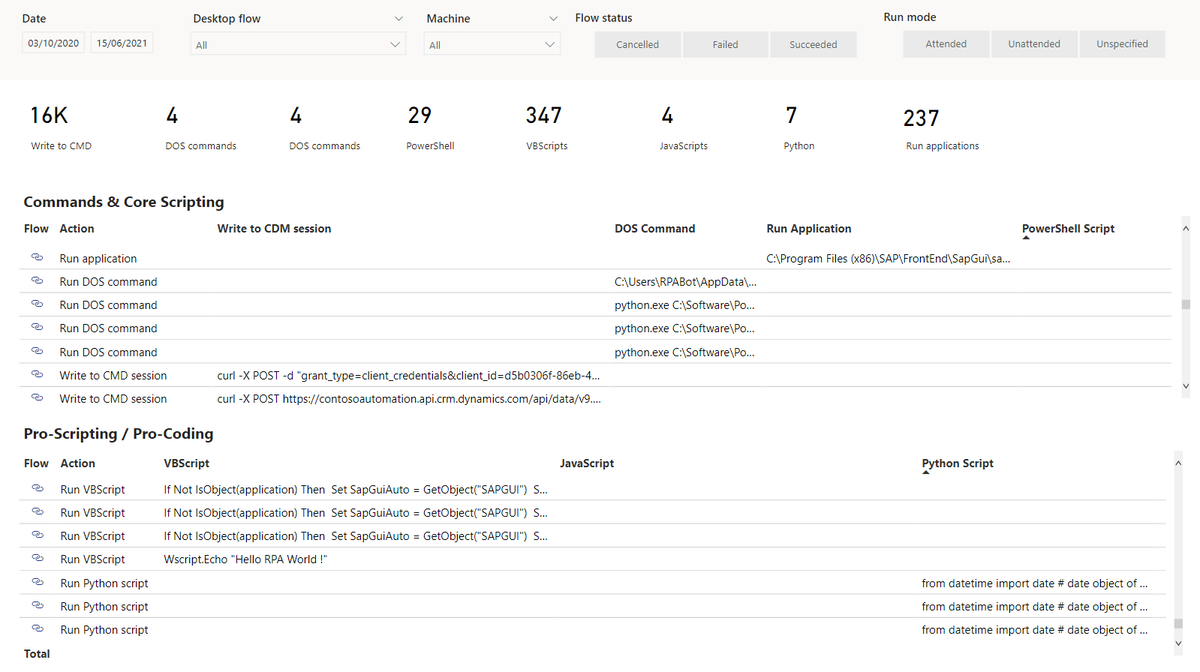Click chevron next to Machine label
Viewport: 1200px width, 672px height.
coord(553,18)
